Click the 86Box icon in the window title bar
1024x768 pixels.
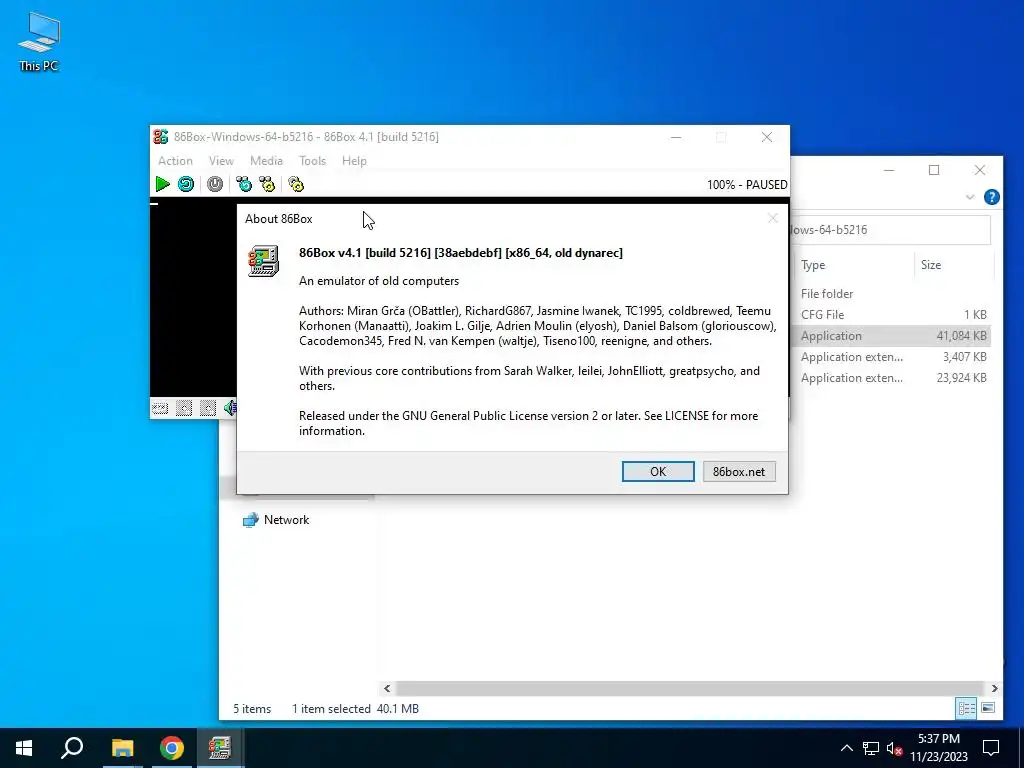pyautogui.click(x=161, y=136)
